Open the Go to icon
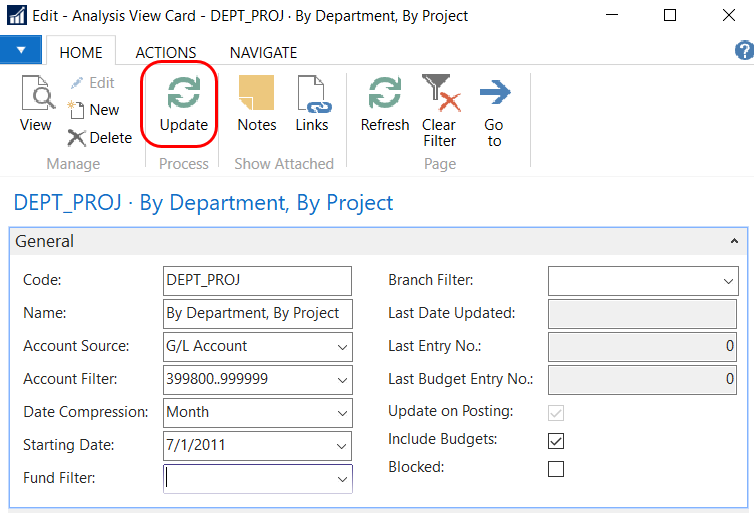 [494, 94]
